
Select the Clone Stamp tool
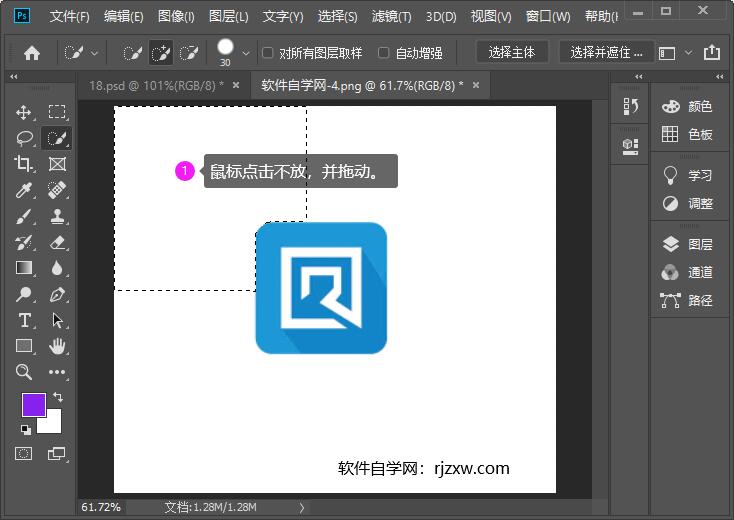pyautogui.click(x=57, y=216)
